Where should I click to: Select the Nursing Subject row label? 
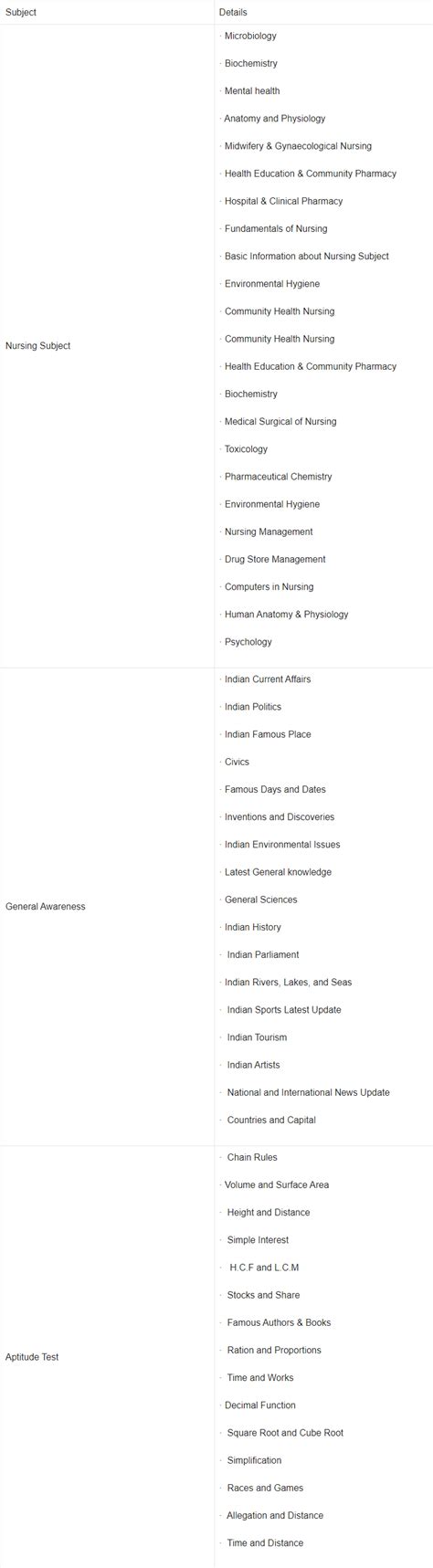[x=37, y=346]
